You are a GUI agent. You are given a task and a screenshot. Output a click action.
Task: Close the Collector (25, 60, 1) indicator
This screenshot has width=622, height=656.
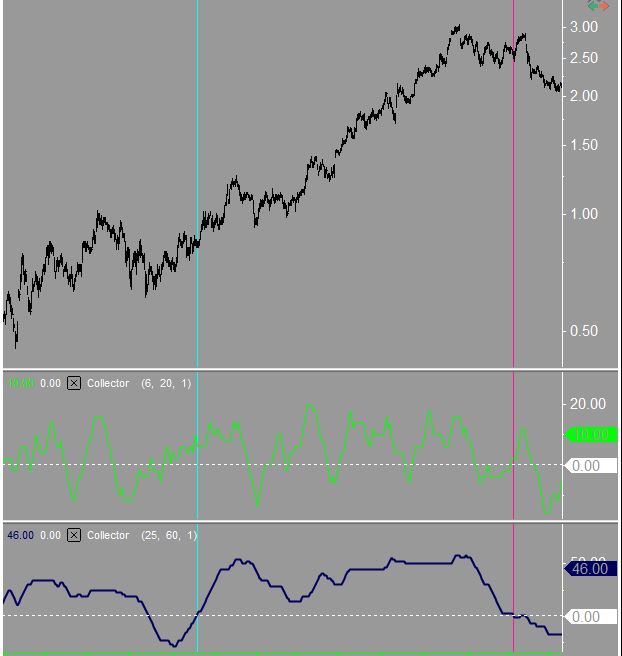(74, 535)
